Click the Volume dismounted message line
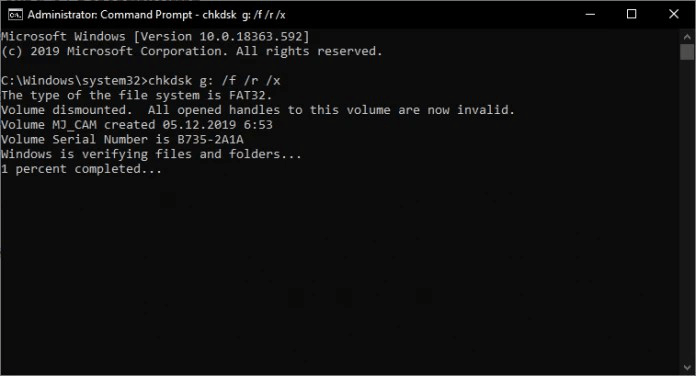The height and width of the screenshot is (376, 696). tap(257, 110)
